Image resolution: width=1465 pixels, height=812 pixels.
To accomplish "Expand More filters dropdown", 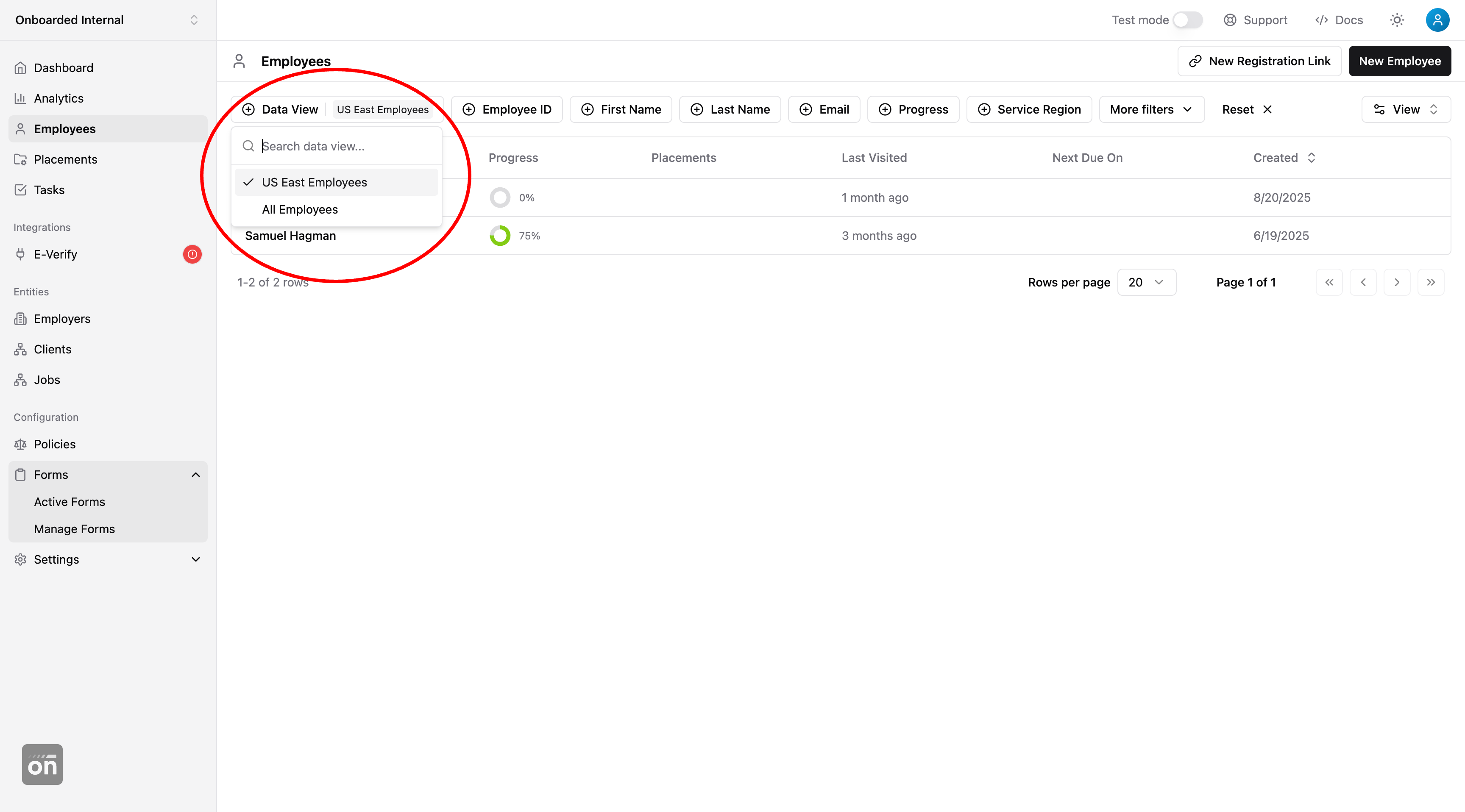I will 1151,109.
